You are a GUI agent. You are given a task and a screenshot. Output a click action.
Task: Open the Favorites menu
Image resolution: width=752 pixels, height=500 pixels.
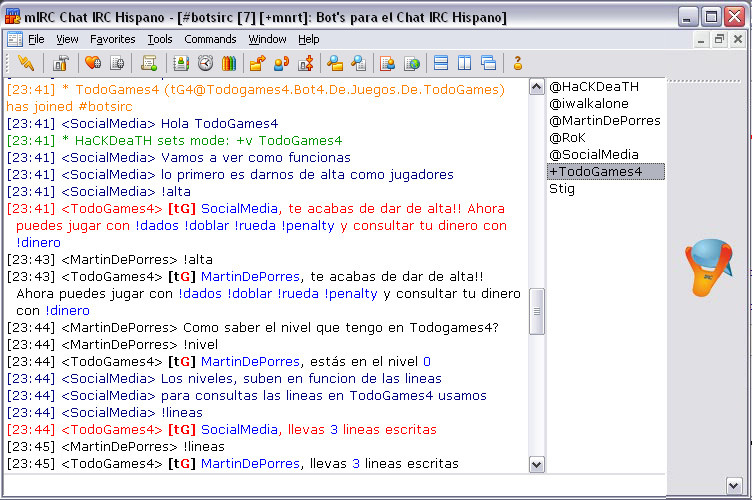click(x=113, y=39)
